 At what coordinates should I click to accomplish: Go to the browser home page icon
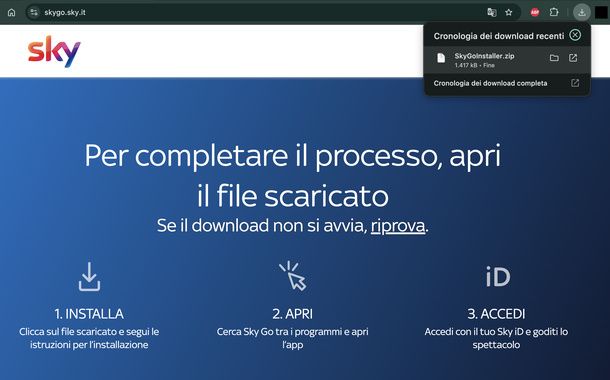coord(12,12)
